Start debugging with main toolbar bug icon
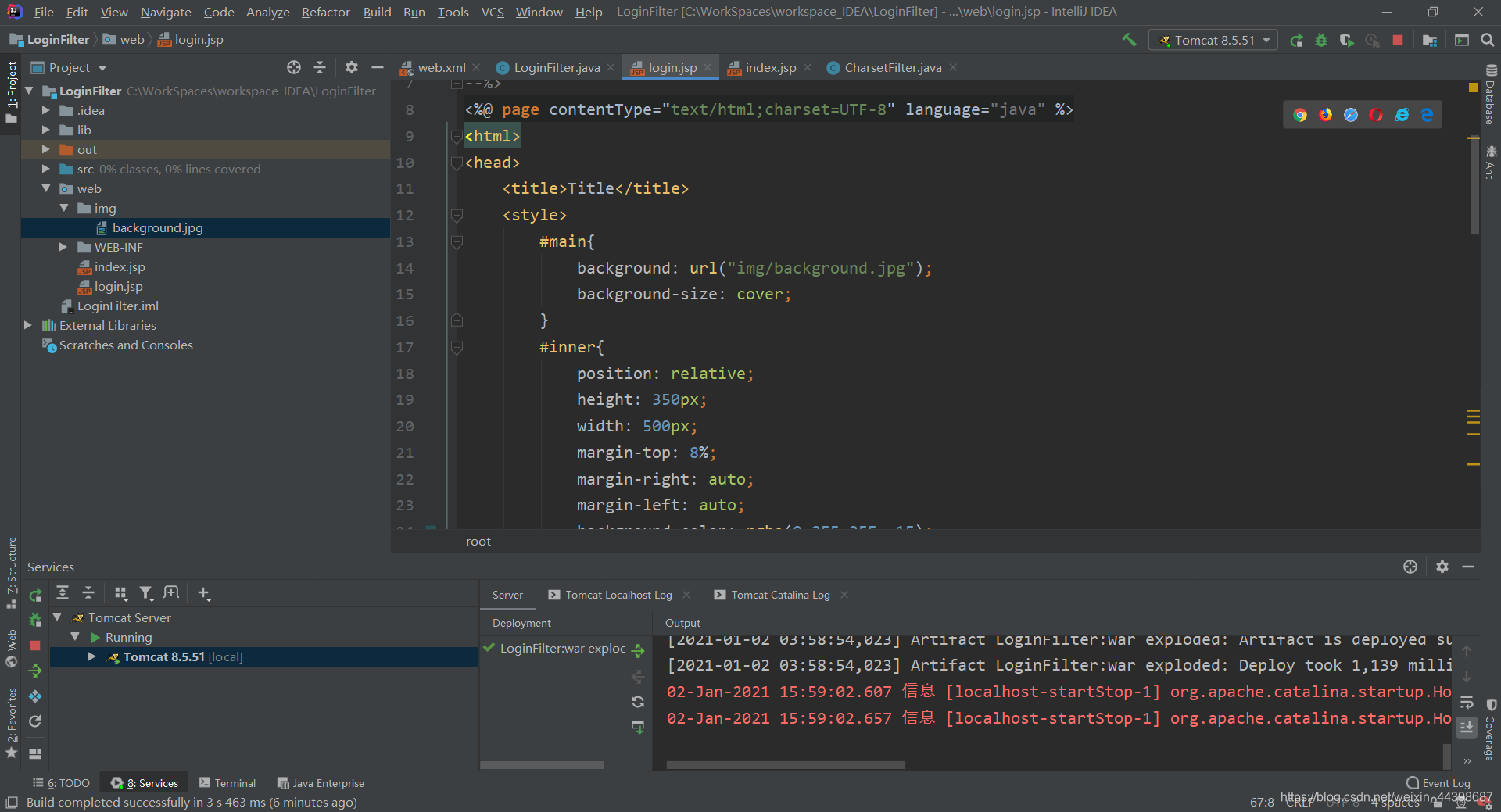 [1321, 40]
